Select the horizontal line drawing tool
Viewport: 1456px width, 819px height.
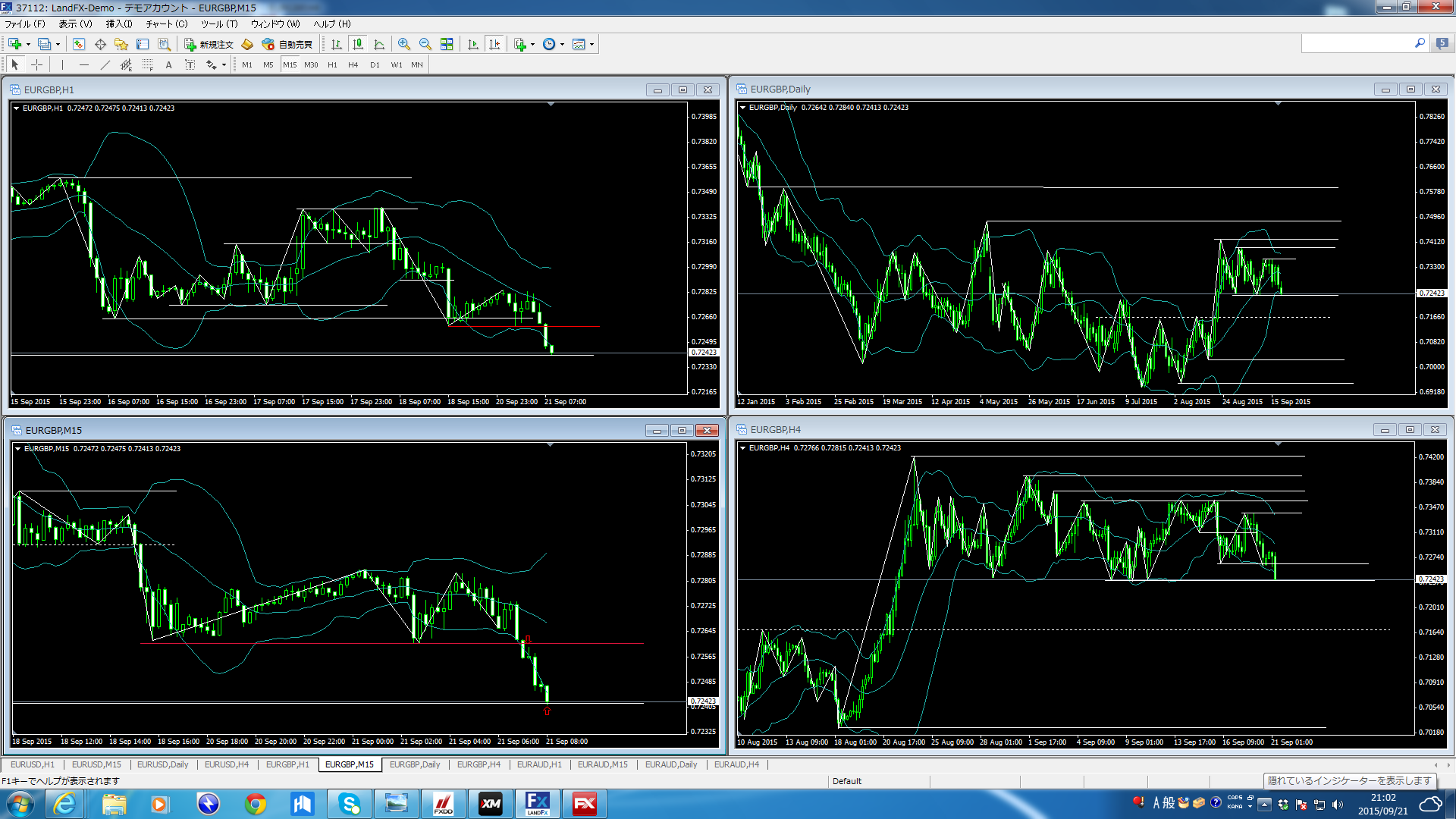coord(84,64)
